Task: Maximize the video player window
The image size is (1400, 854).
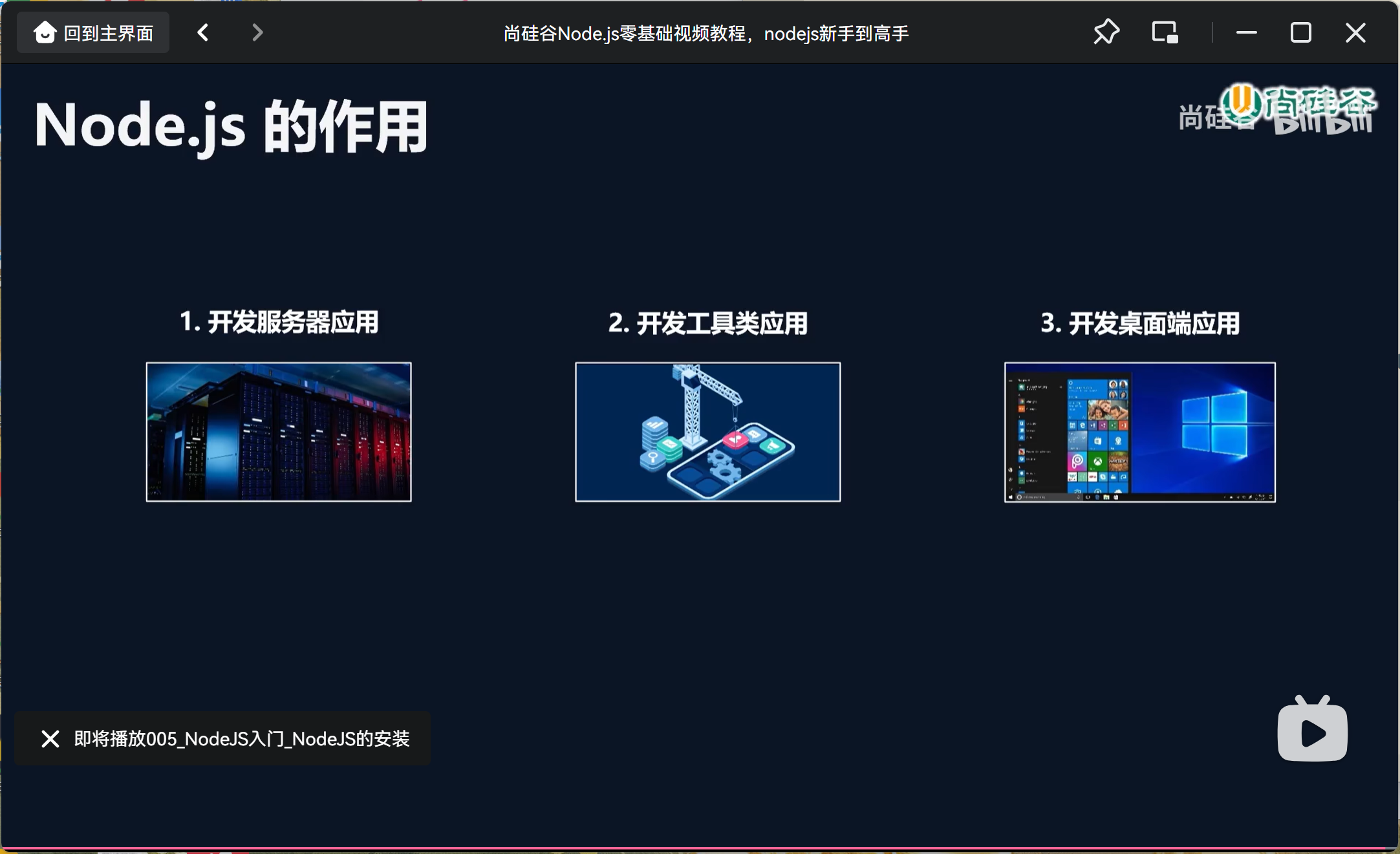Action: point(1300,32)
